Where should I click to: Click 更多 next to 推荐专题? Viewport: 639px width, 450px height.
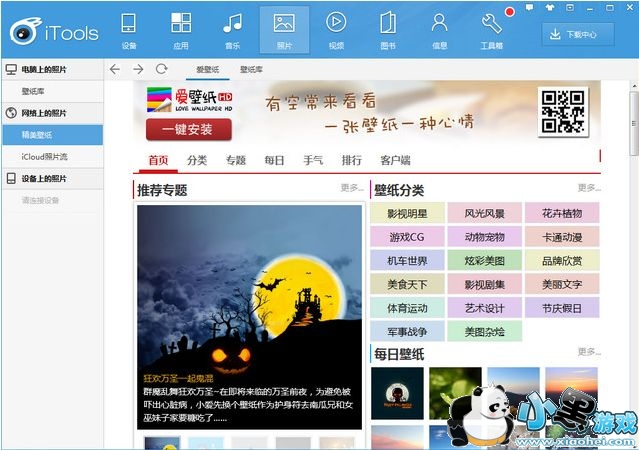352,188
